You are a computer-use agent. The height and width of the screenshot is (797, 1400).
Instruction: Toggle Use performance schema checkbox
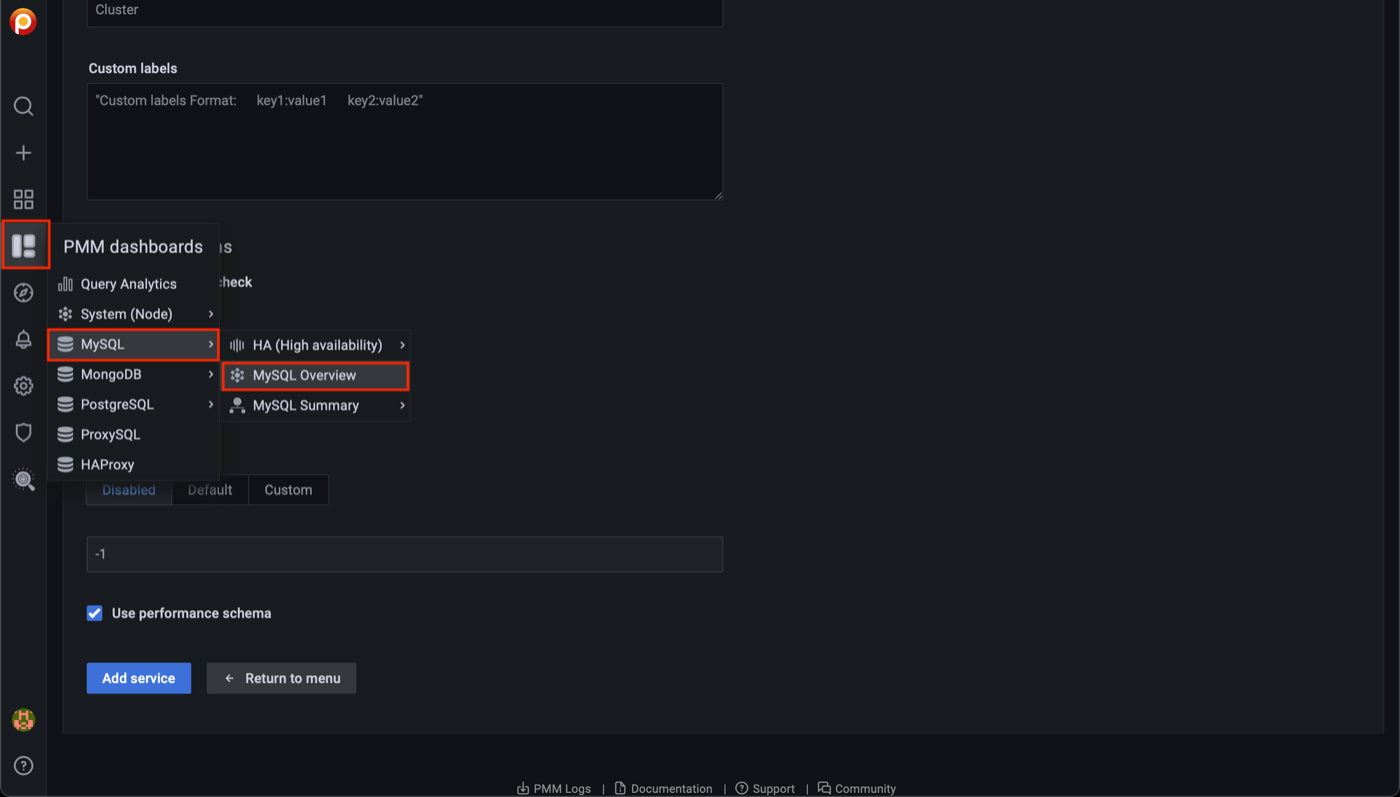point(95,613)
